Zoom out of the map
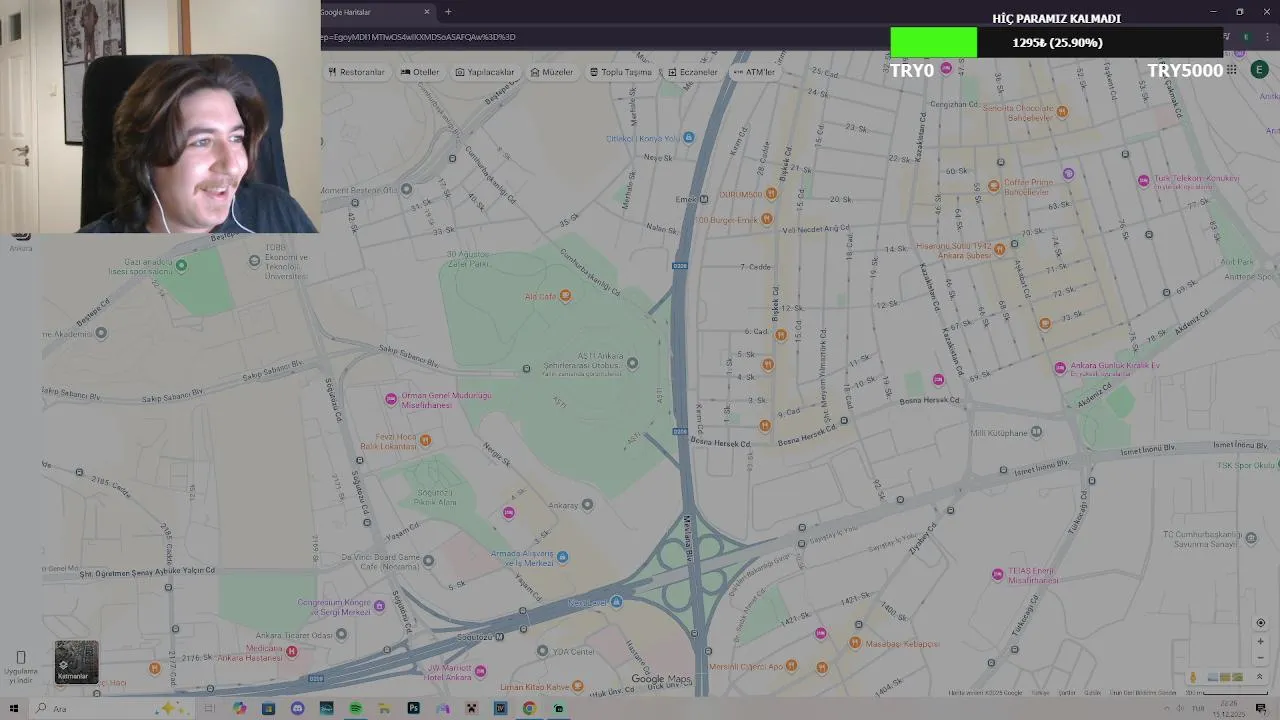This screenshot has height=720, width=1280. [1260, 657]
